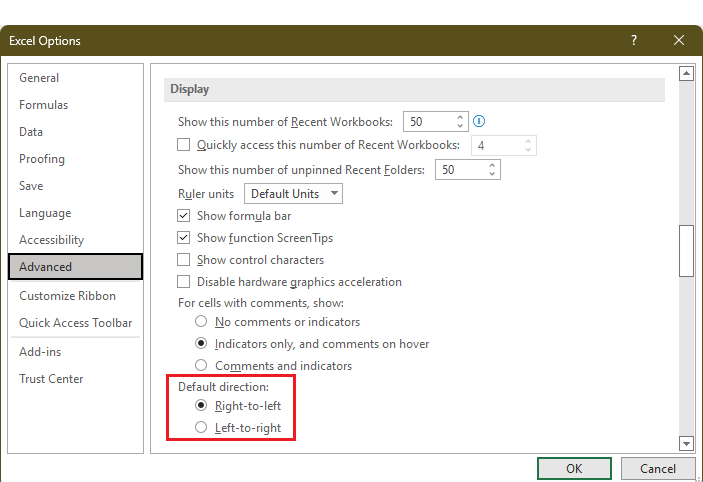Click OK to apply options

[574, 469]
